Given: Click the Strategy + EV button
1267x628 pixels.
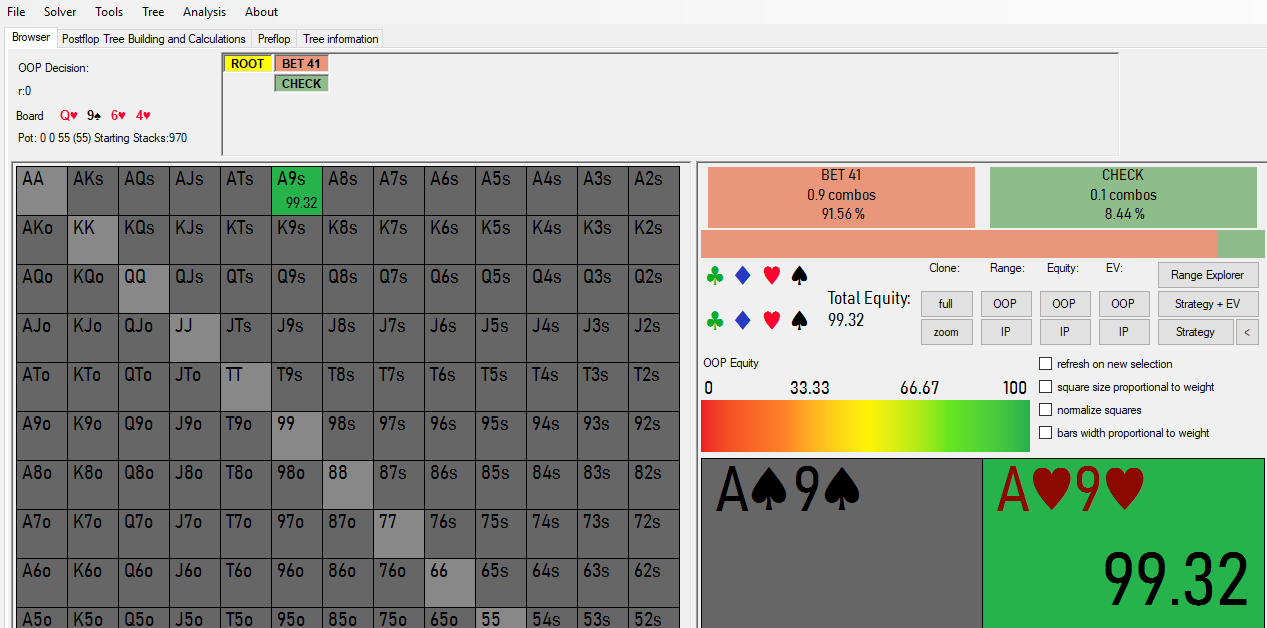Looking at the screenshot, I should [1196, 303].
